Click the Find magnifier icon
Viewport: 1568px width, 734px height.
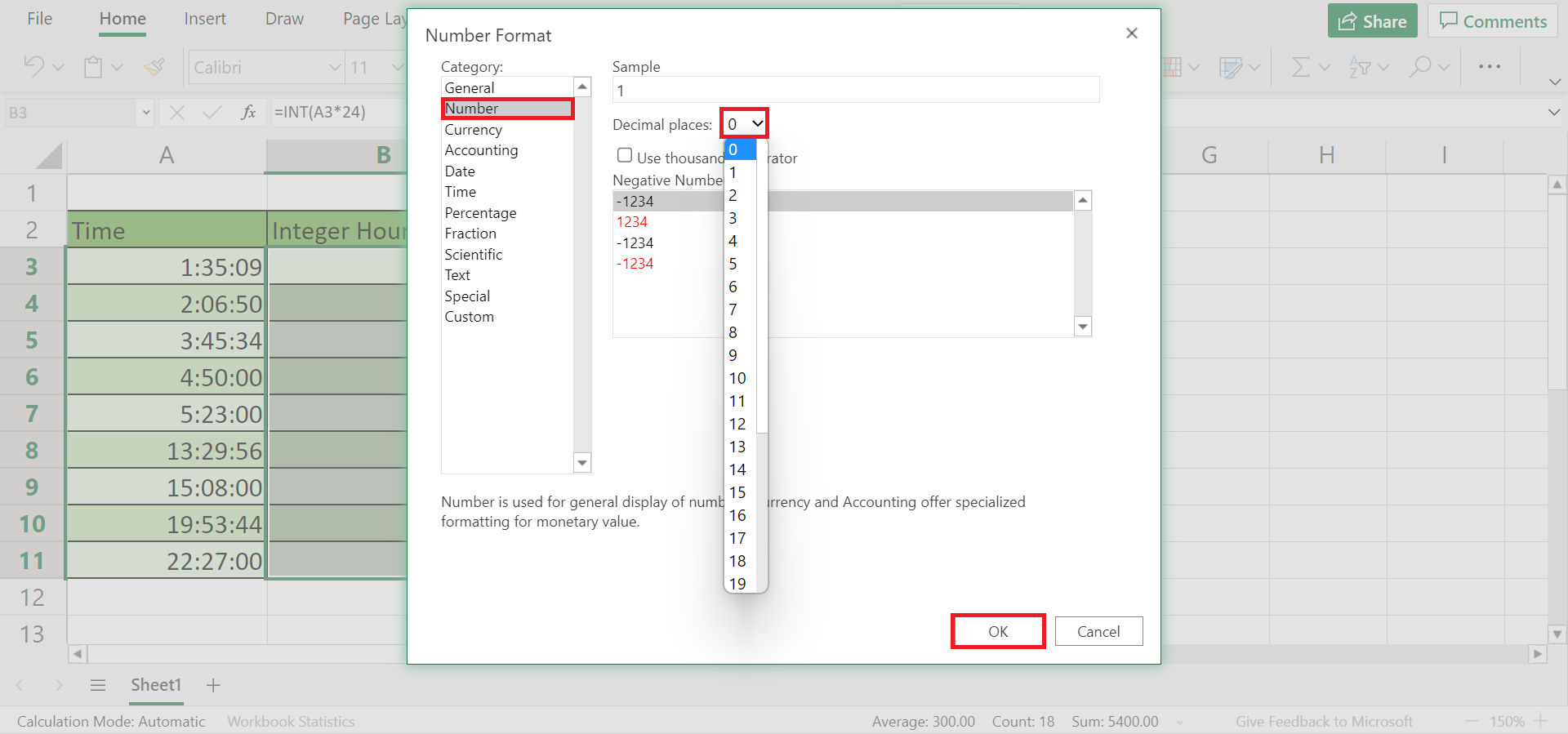[x=1421, y=67]
